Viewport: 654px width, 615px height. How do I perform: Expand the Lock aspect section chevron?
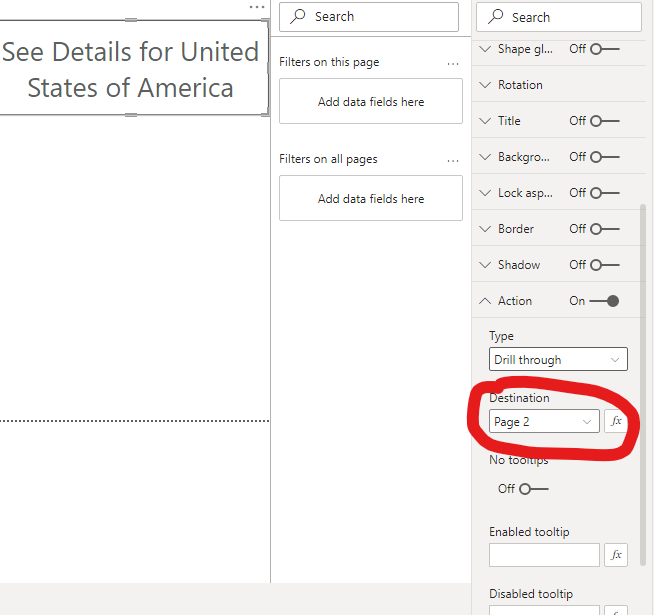(485, 193)
